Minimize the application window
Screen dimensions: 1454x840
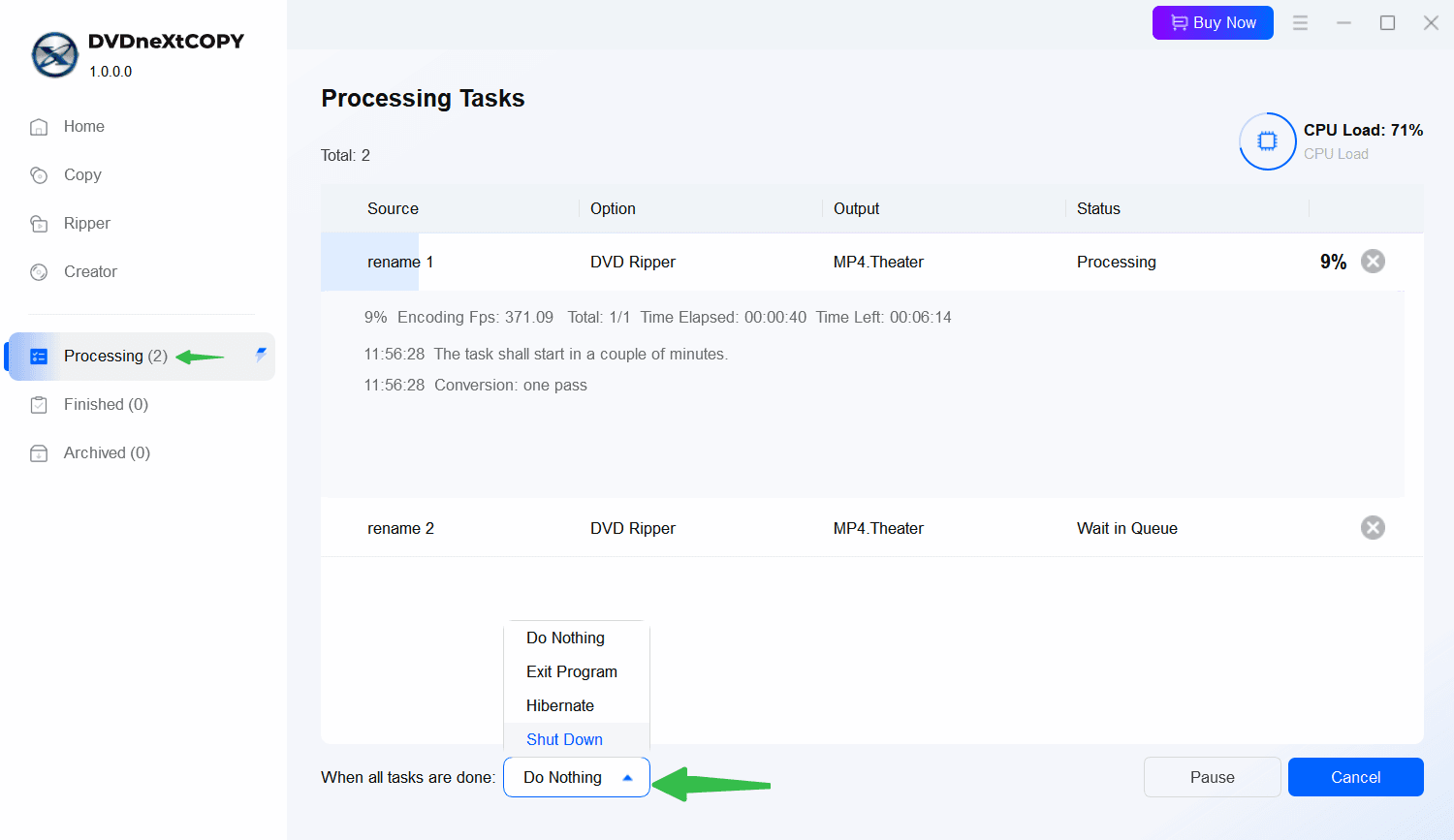1343,22
